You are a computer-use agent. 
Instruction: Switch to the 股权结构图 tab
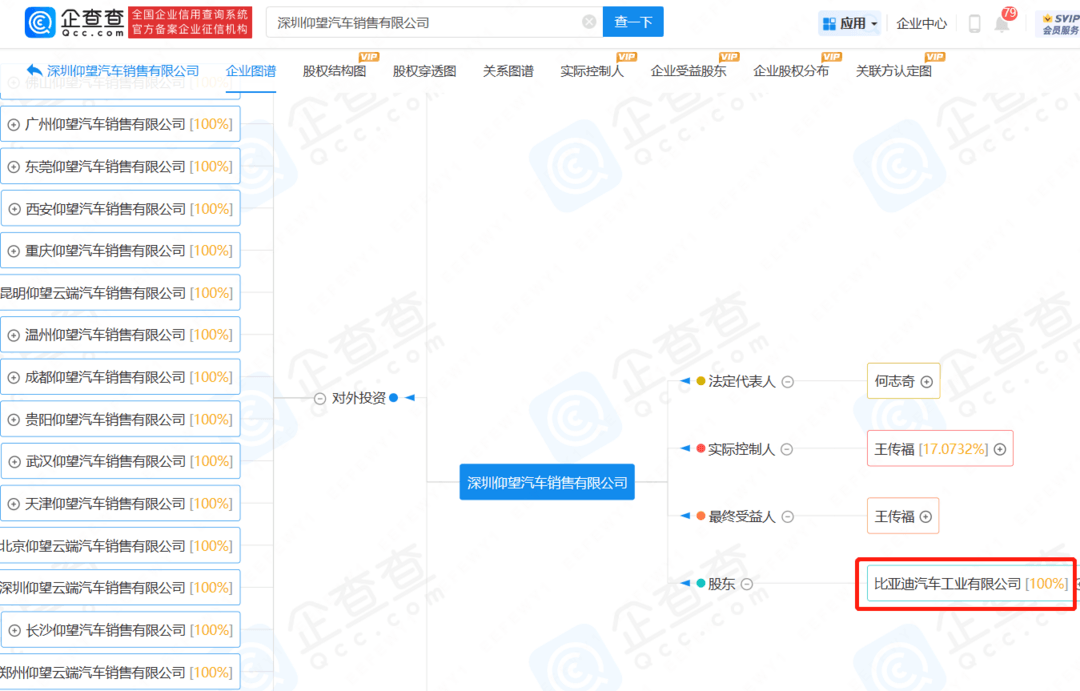point(335,71)
